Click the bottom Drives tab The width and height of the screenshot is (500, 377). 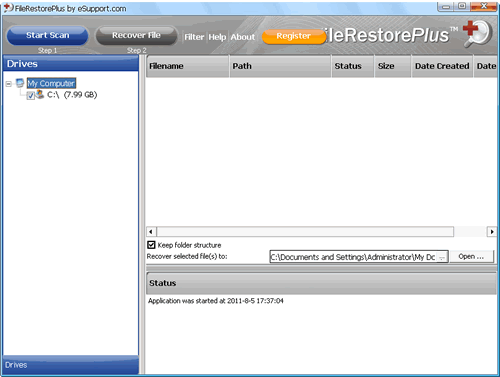pos(71,365)
